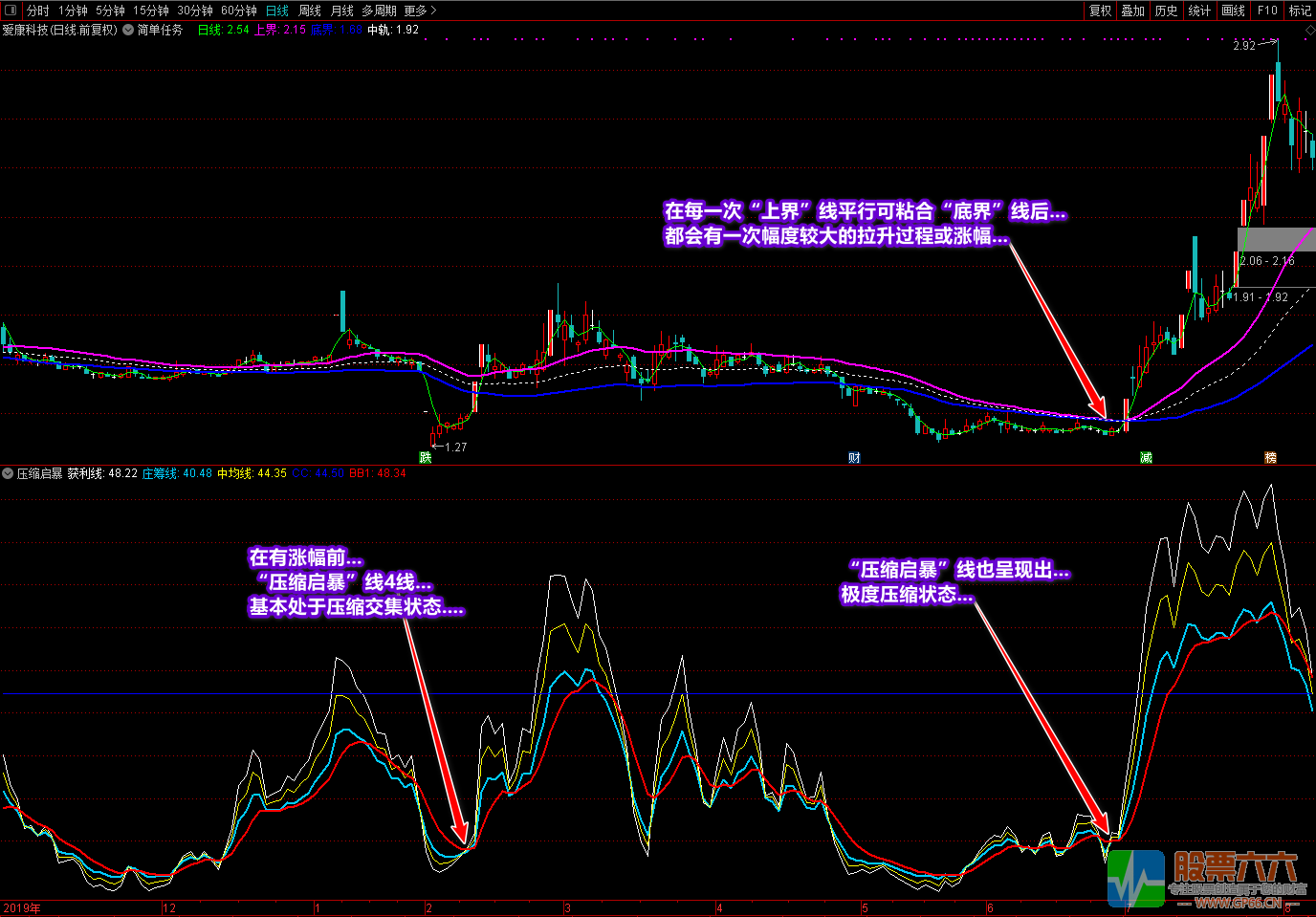Click the orange 榜 event marker

coord(1270,458)
